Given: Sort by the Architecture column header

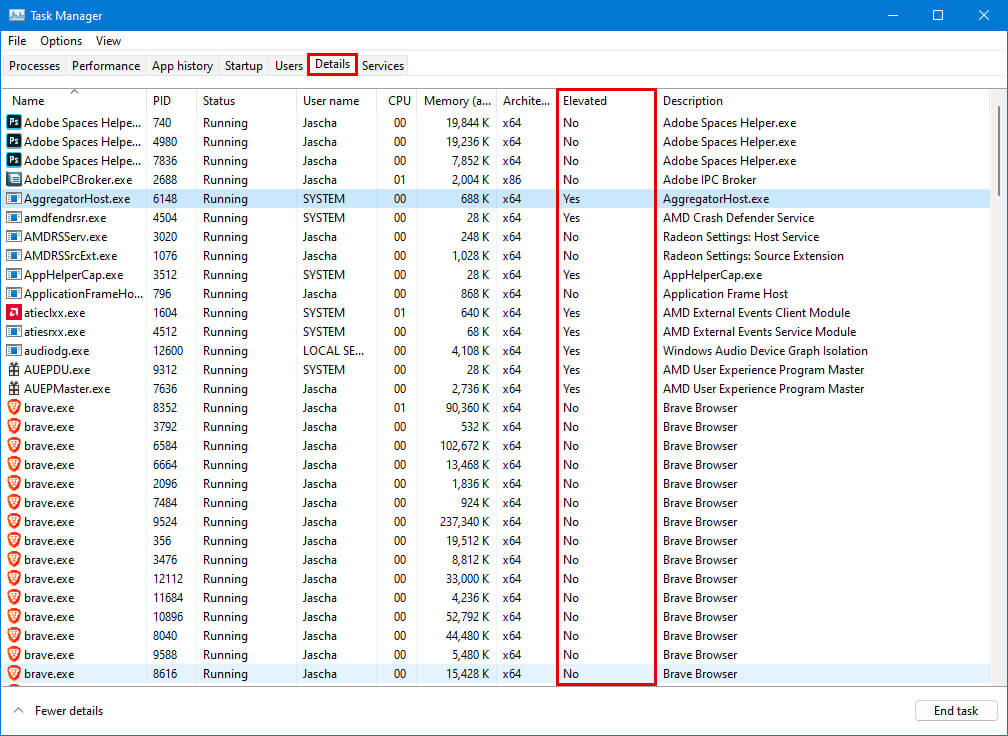Looking at the screenshot, I should point(526,100).
